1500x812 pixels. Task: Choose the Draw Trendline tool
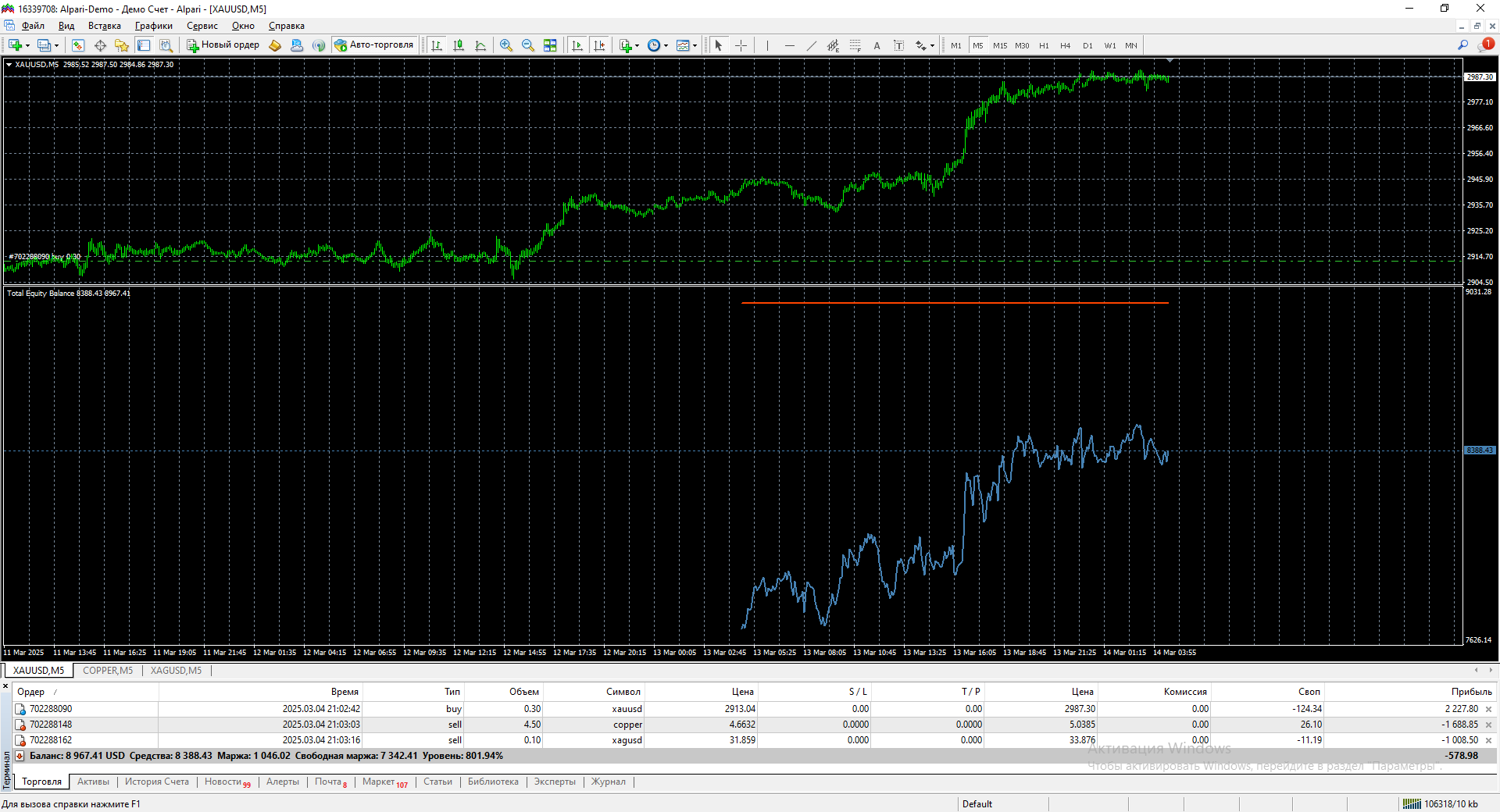pos(812,45)
